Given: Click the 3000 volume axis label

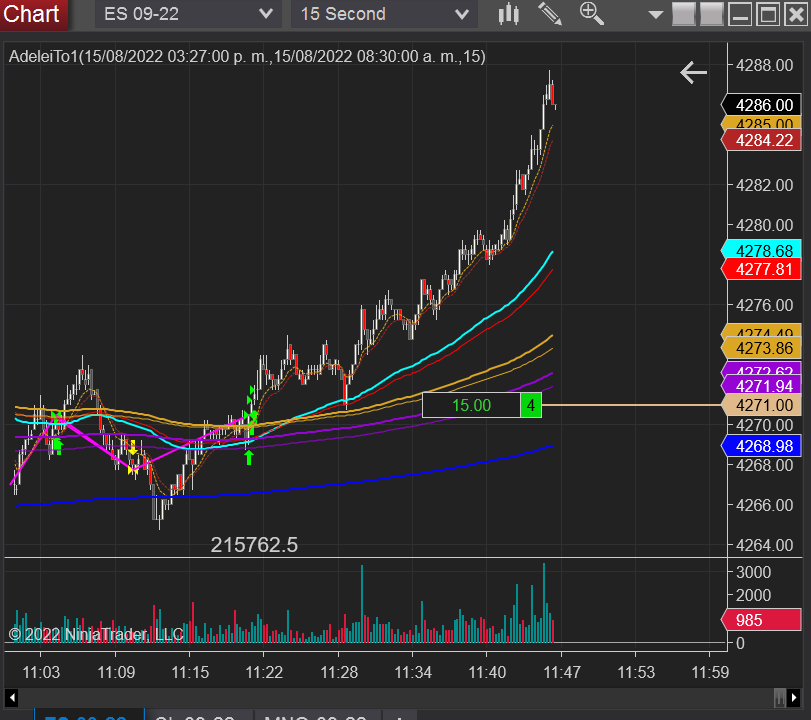Looking at the screenshot, I should coord(753,572).
